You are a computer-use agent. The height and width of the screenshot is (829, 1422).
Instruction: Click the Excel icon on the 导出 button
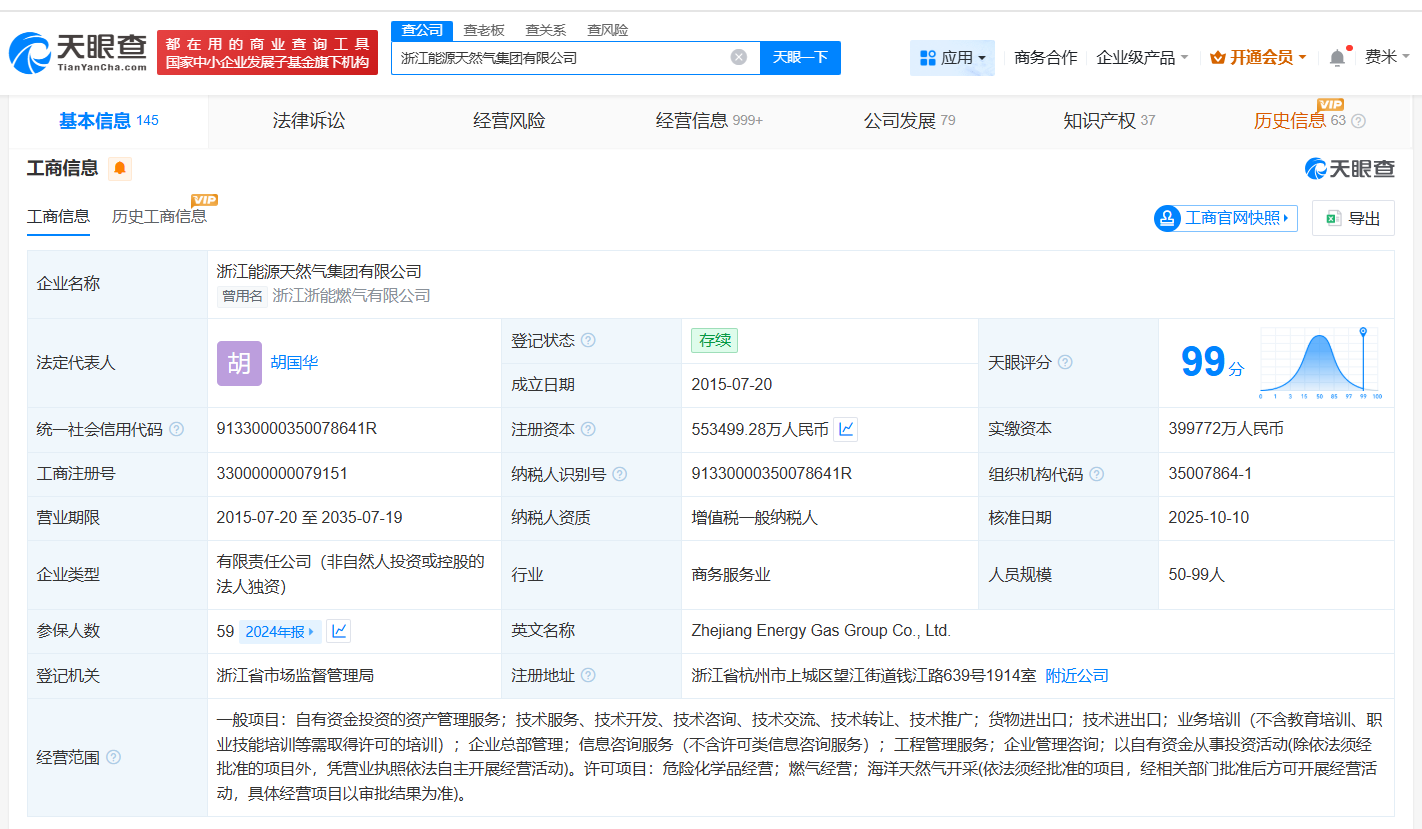pyautogui.click(x=1334, y=217)
